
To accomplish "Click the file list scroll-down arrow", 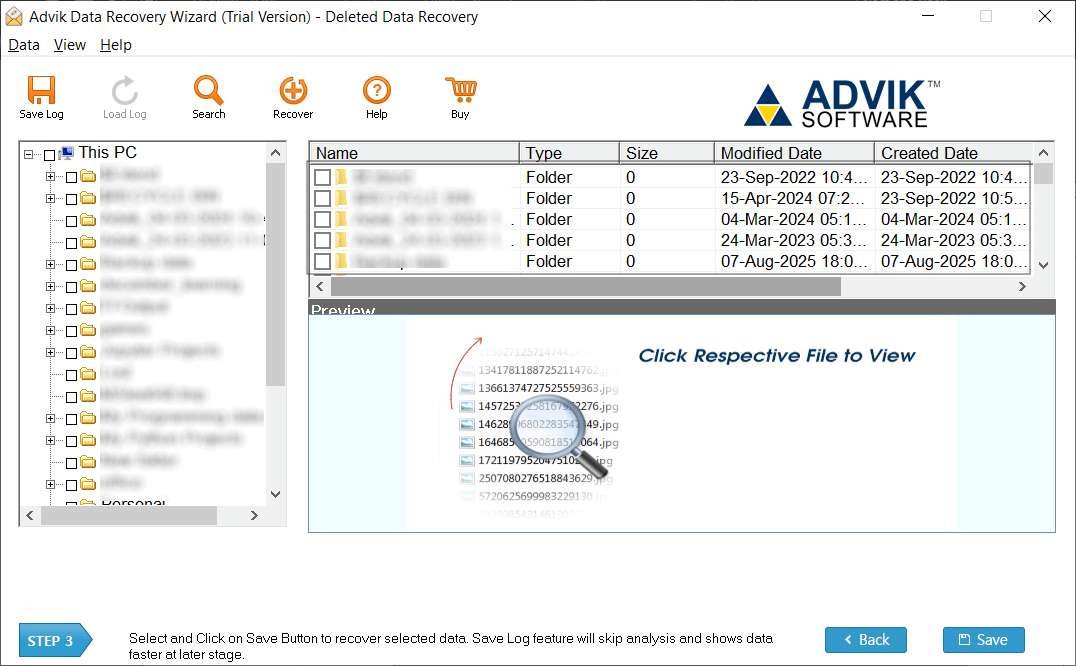I will tap(1044, 265).
